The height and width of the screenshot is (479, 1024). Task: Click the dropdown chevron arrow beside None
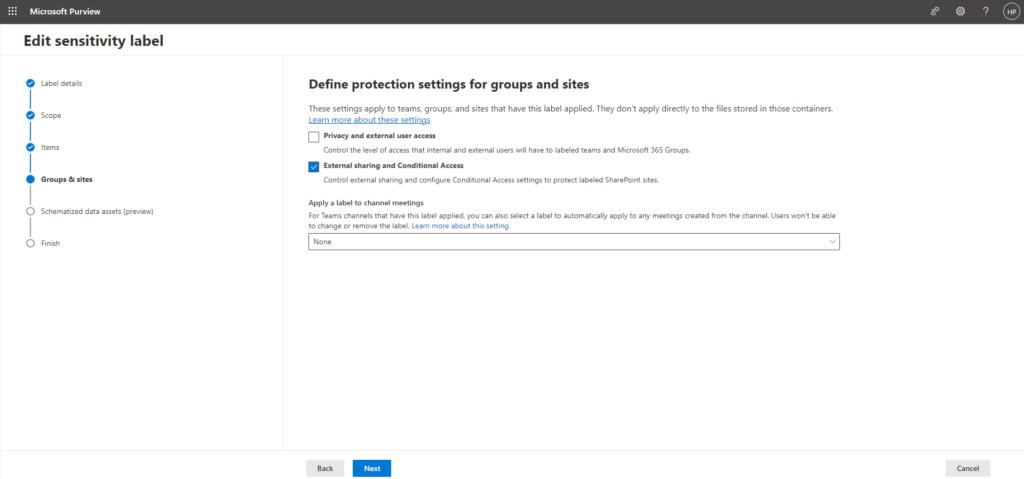click(832, 242)
